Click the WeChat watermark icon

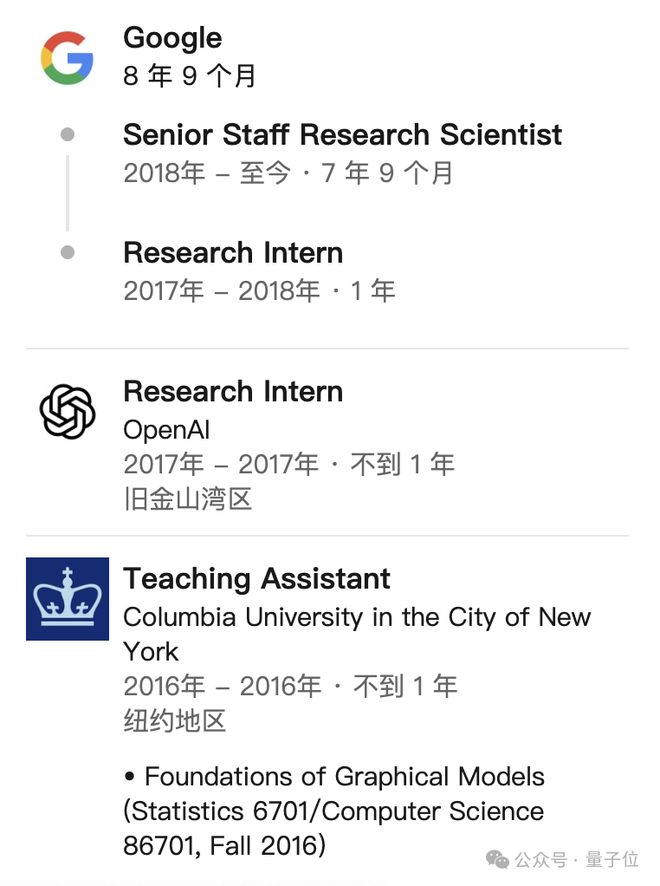point(497,859)
